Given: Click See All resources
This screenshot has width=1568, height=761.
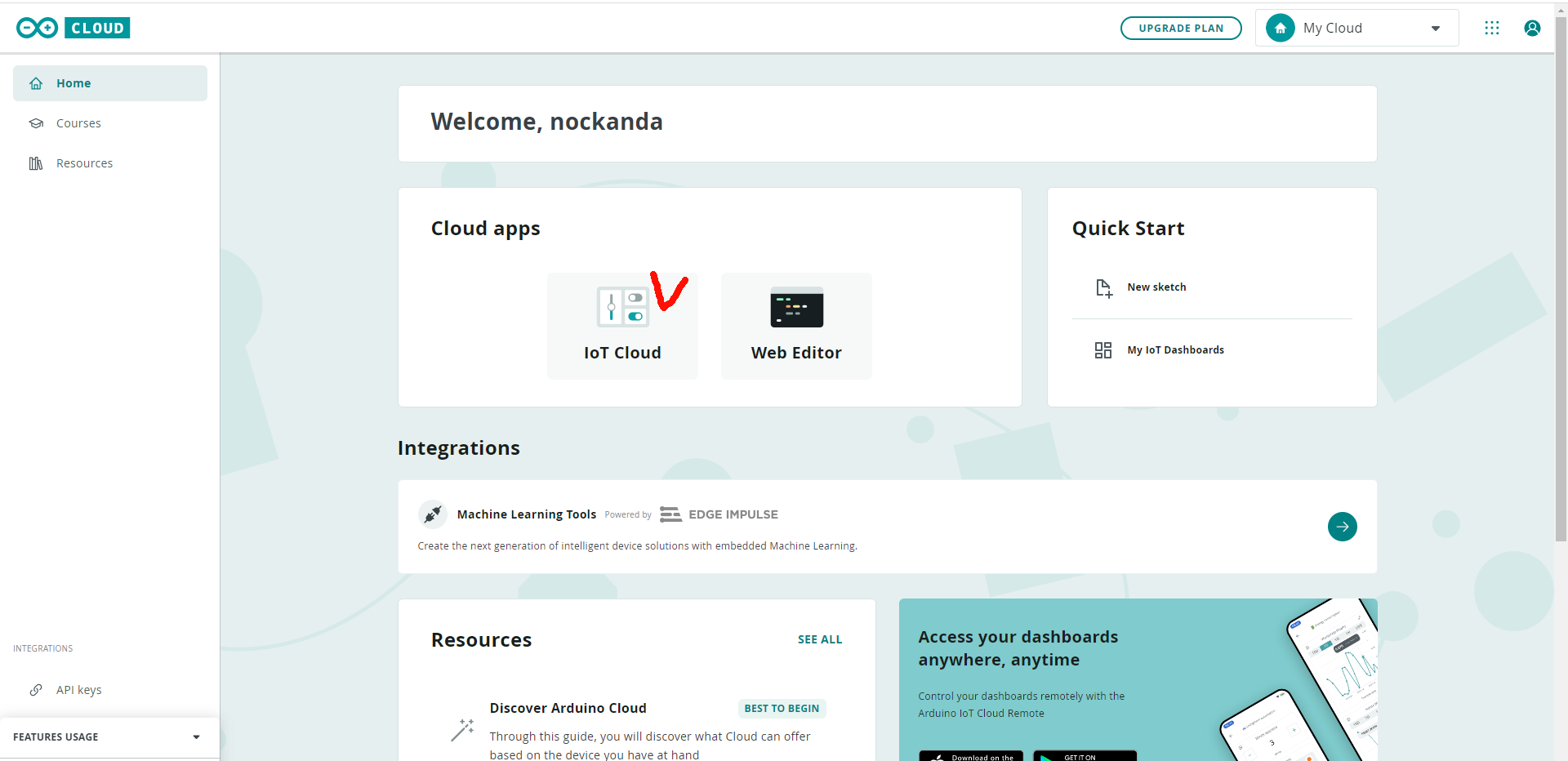Looking at the screenshot, I should coord(820,639).
